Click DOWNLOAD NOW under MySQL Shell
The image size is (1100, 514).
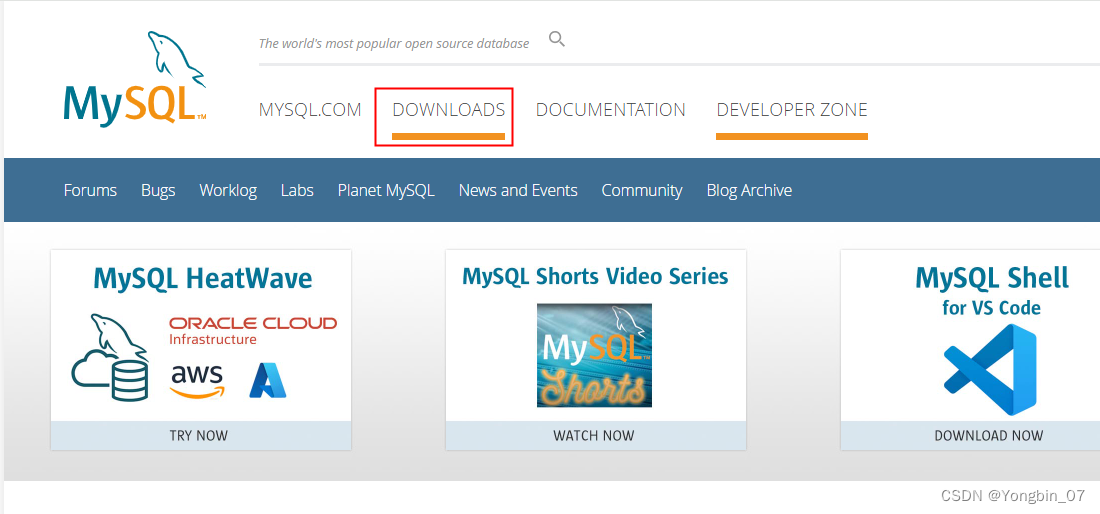click(988, 435)
